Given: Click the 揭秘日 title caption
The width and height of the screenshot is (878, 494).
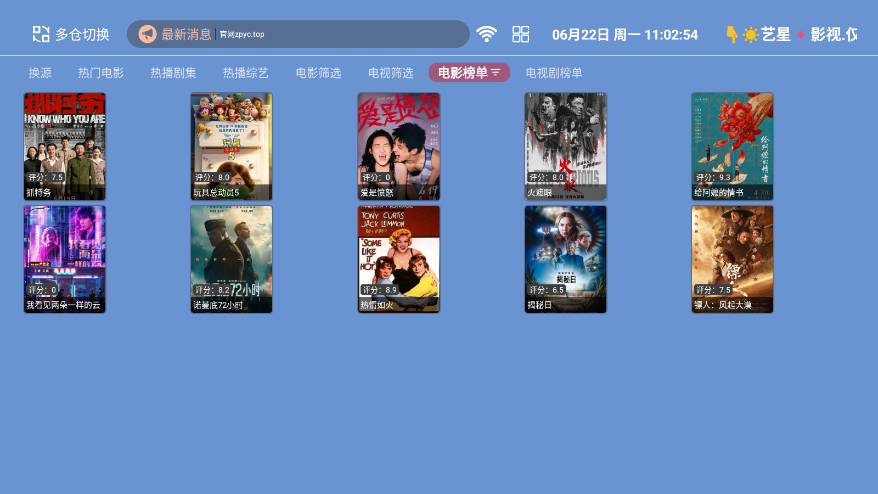Looking at the screenshot, I should tap(539, 305).
